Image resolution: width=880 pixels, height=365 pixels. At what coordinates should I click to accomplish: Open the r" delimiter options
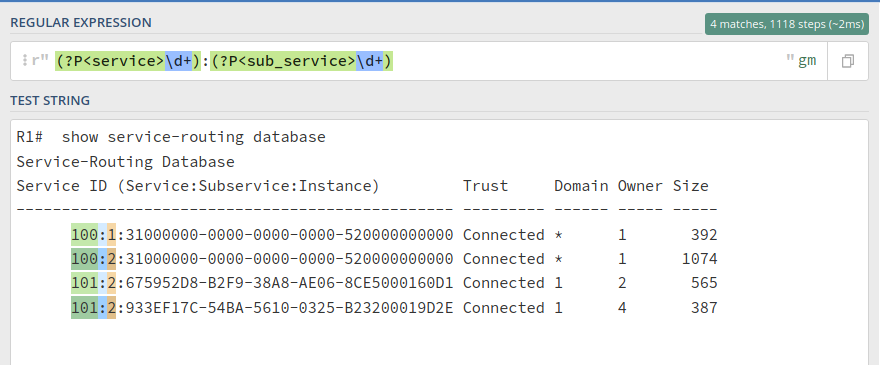tap(40, 61)
